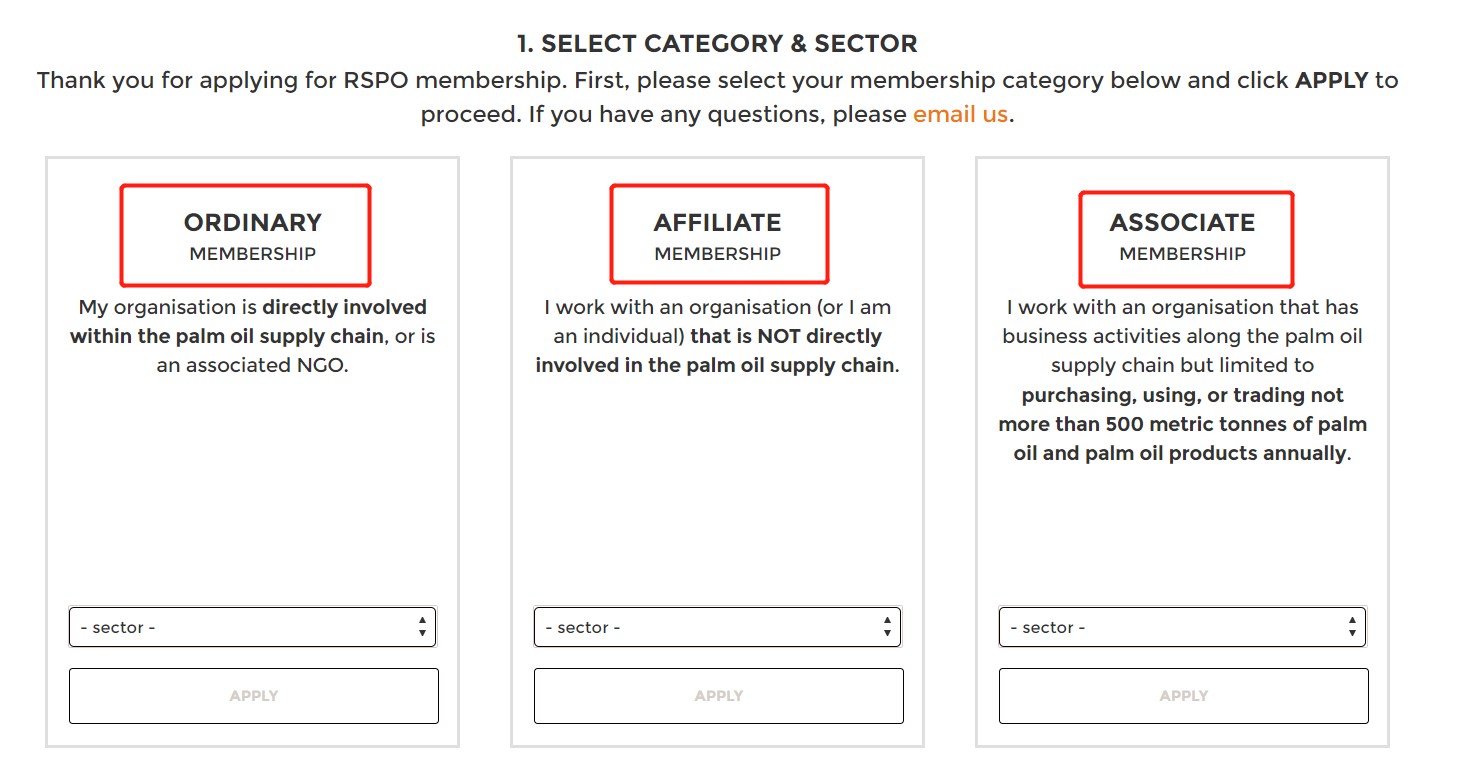Click the up-down arrows on Ordinary sector select
The image size is (1464, 778).
422,628
